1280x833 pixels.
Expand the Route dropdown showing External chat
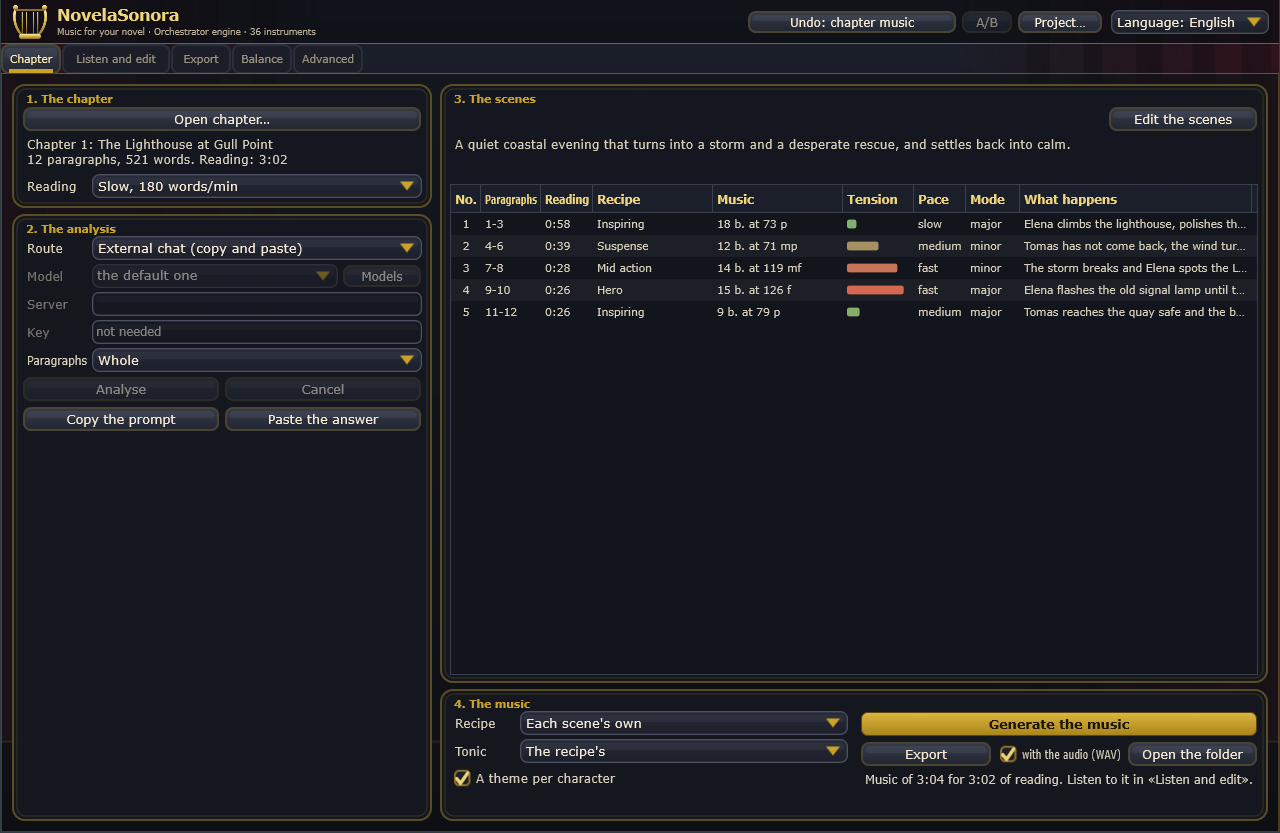pos(257,248)
